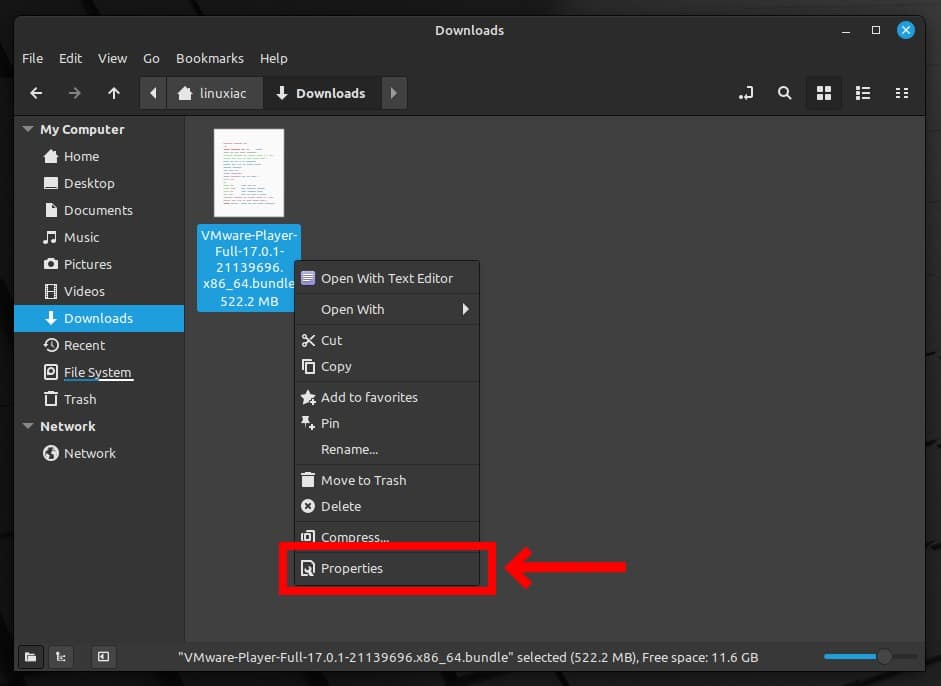Choose Cut from context menu
The width and height of the screenshot is (941, 686).
(387, 340)
